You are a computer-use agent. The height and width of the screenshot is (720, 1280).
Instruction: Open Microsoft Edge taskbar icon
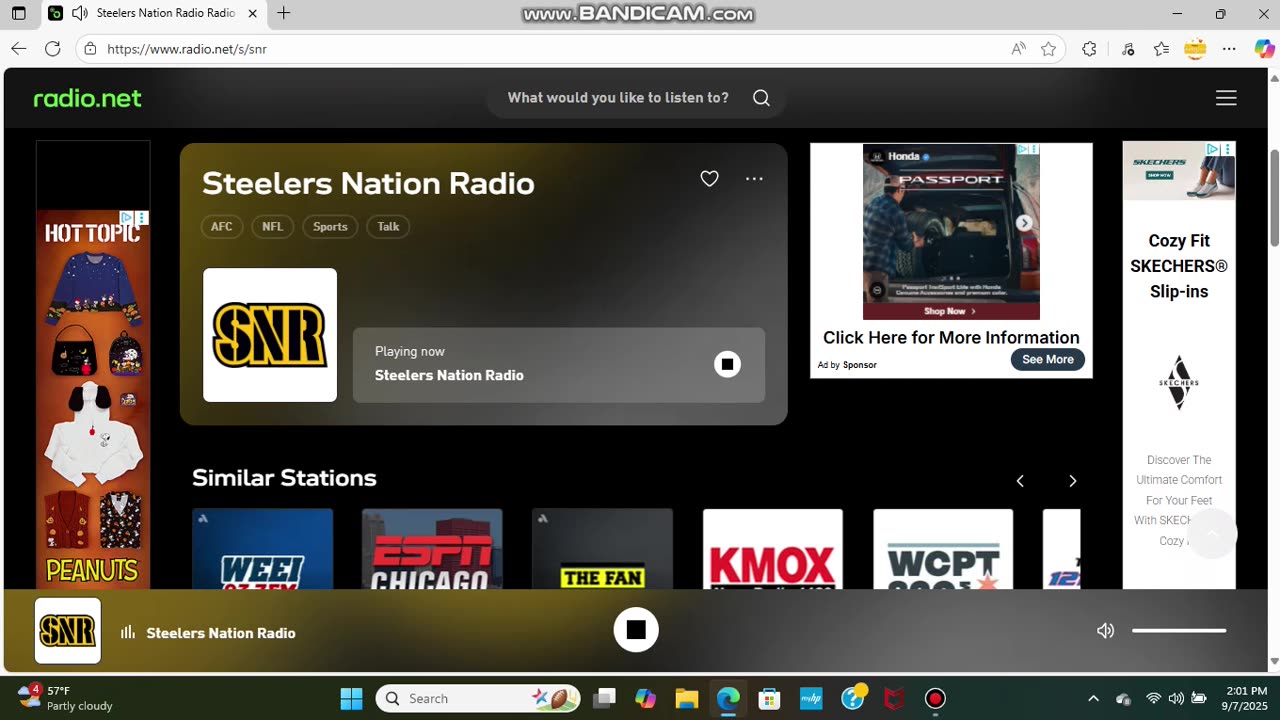click(x=728, y=698)
